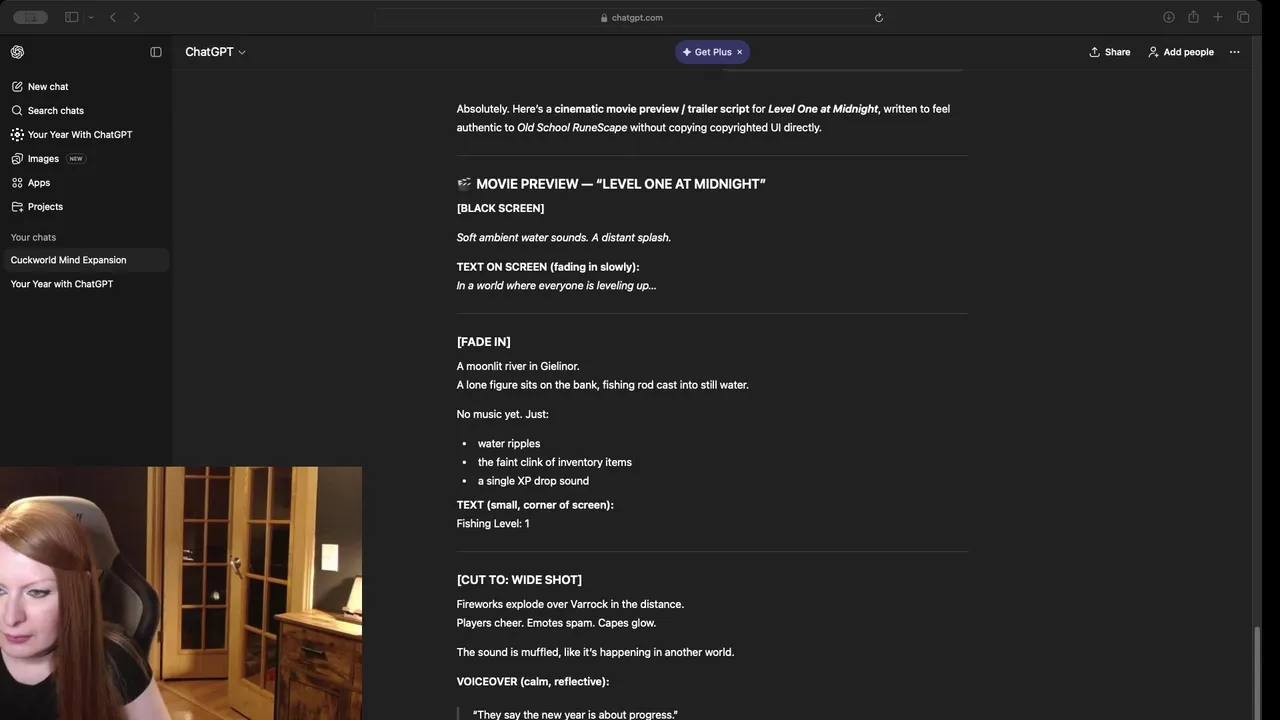Dismiss the Get Plus banner
1280x720 pixels.
(740, 52)
